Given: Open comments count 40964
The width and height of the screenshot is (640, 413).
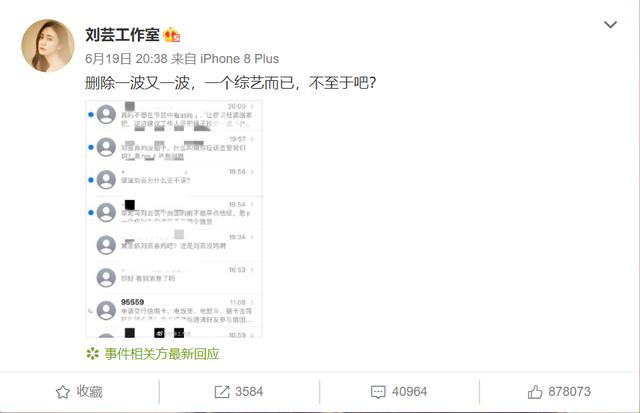Looking at the screenshot, I should coord(409,392).
